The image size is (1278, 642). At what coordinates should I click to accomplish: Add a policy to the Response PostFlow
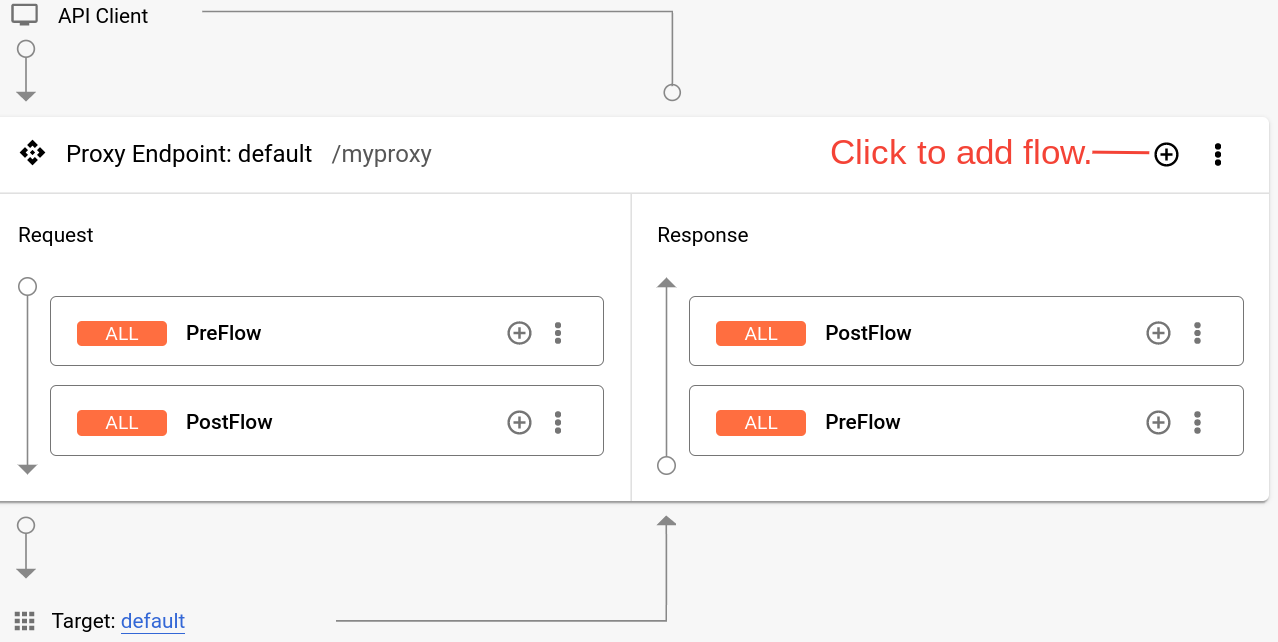1158,332
